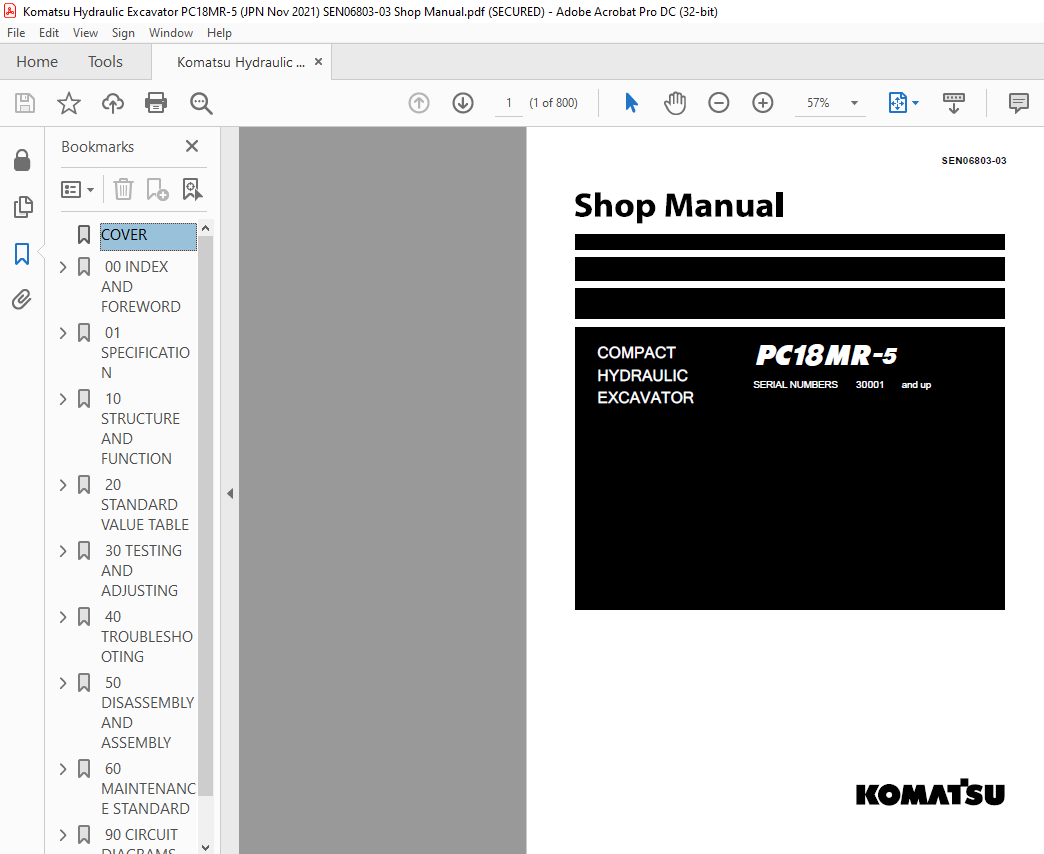Zoom out with the minus icon

(718, 103)
